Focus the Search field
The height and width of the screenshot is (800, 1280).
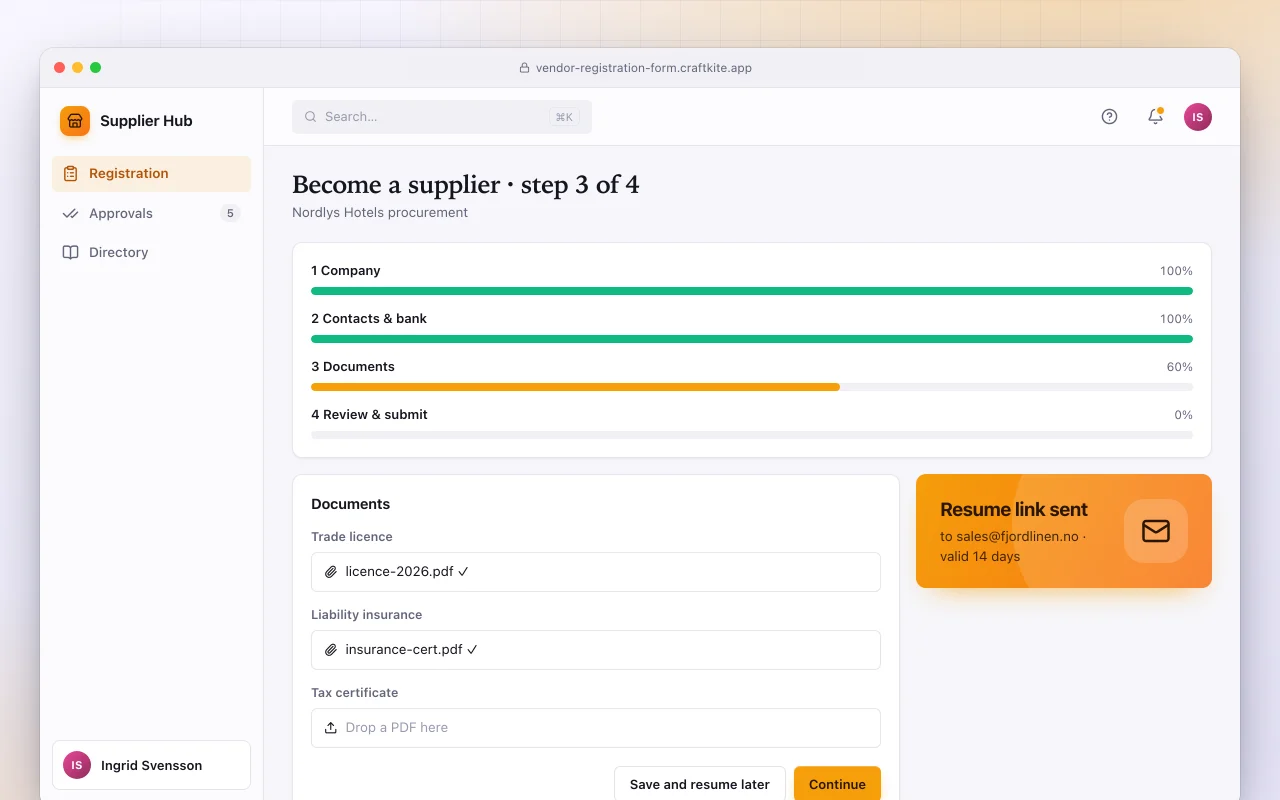442,117
